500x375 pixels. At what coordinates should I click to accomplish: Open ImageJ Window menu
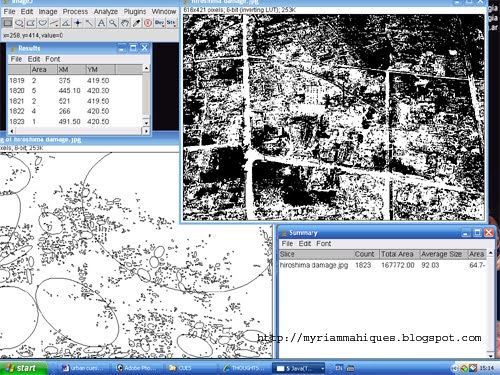pos(164,11)
